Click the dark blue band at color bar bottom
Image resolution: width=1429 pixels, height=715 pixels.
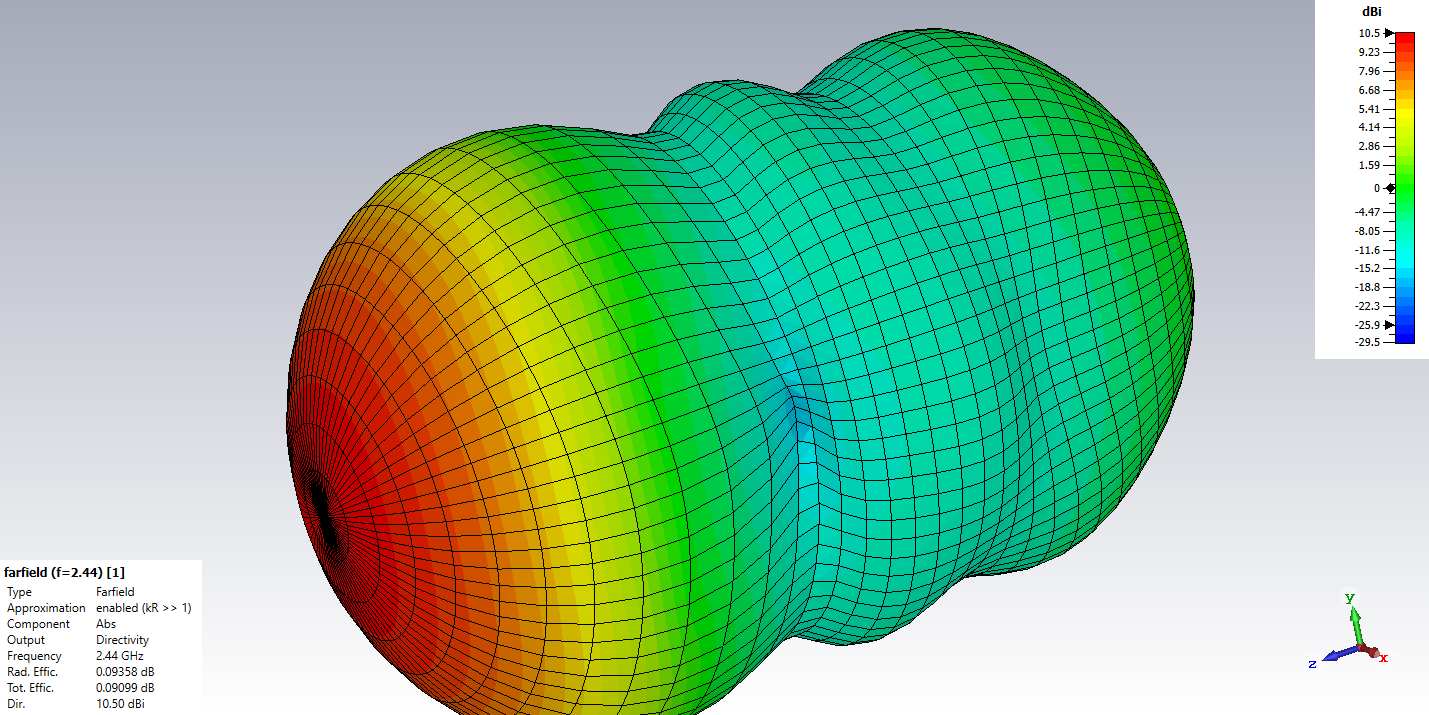point(1404,336)
